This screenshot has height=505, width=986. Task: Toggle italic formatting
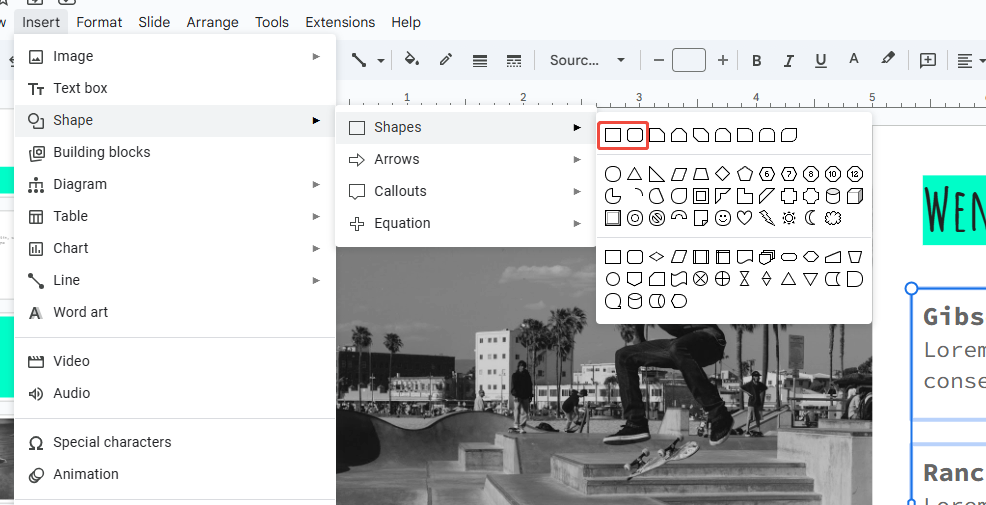[x=788, y=60]
